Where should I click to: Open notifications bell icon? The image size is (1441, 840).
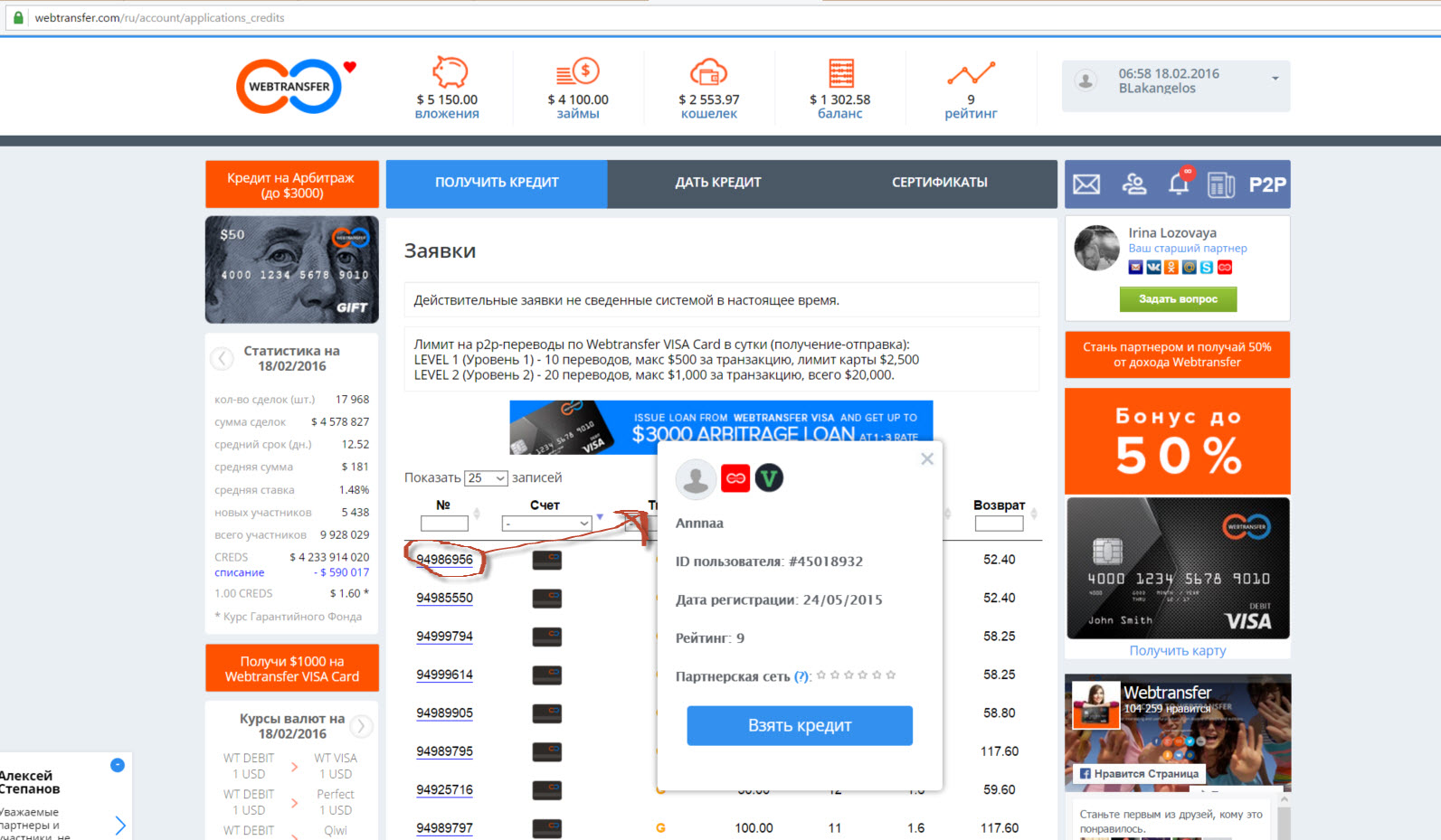[x=1179, y=184]
